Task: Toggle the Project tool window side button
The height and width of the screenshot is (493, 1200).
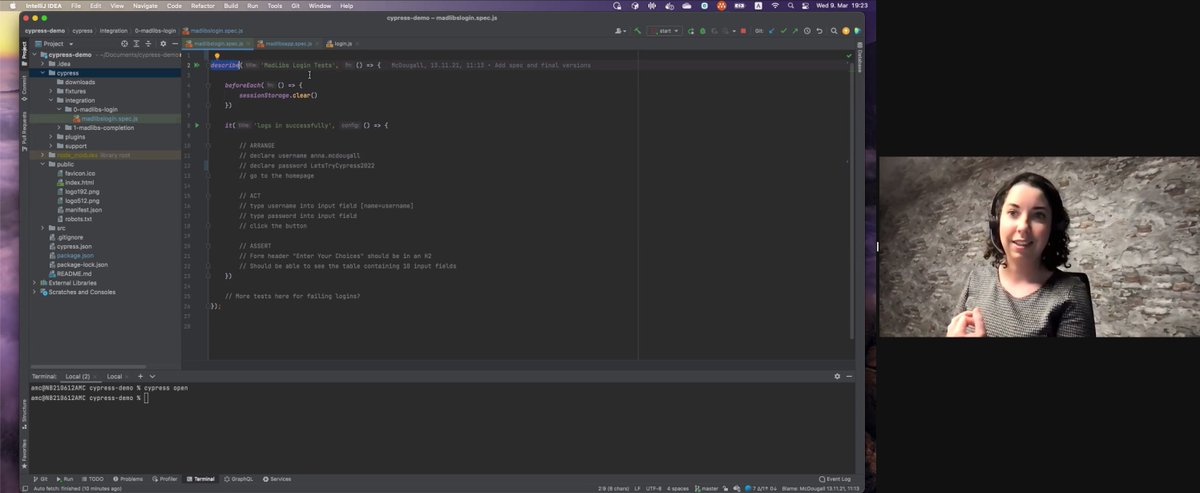Action: coord(24,52)
